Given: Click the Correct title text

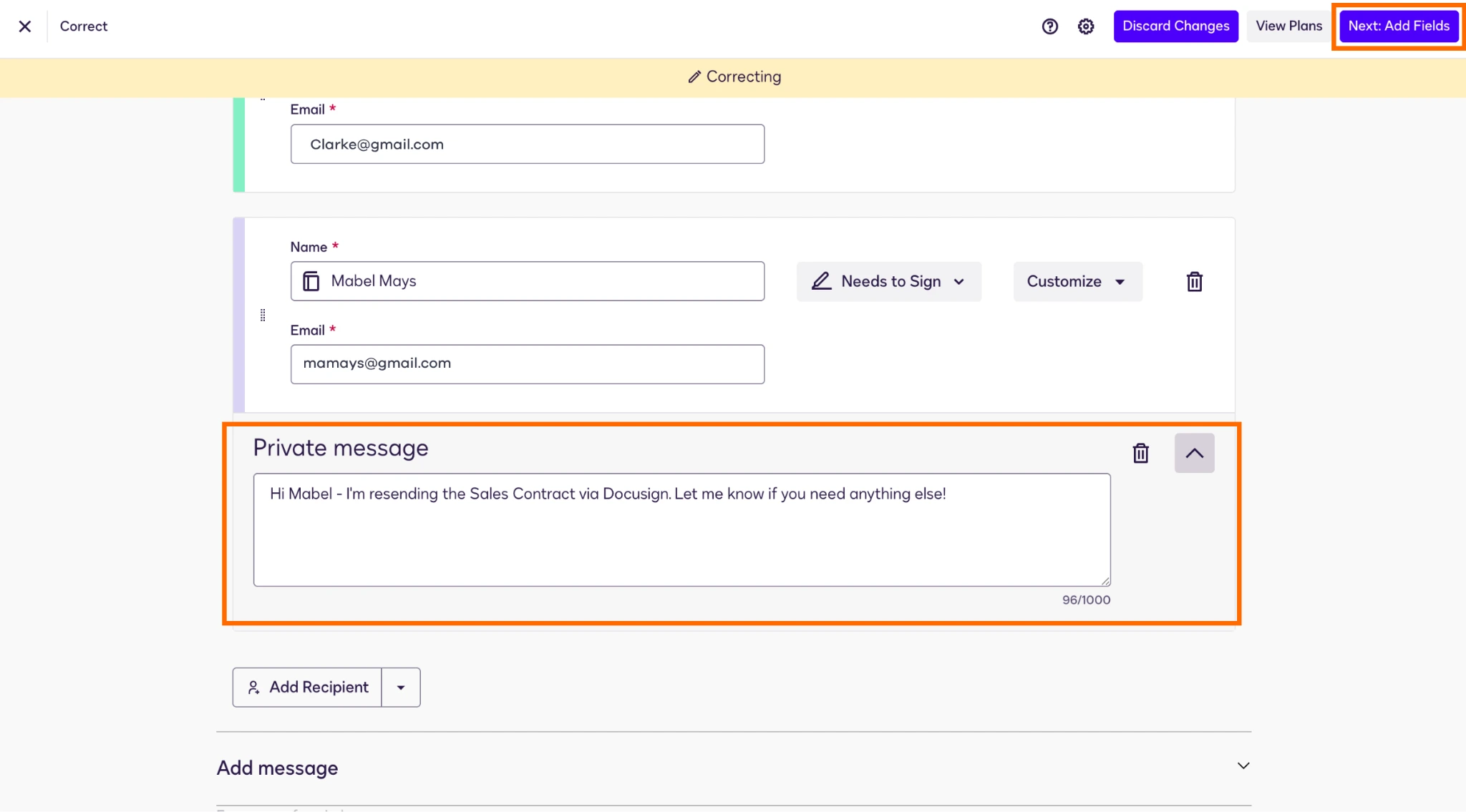Looking at the screenshot, I should 84,26.
